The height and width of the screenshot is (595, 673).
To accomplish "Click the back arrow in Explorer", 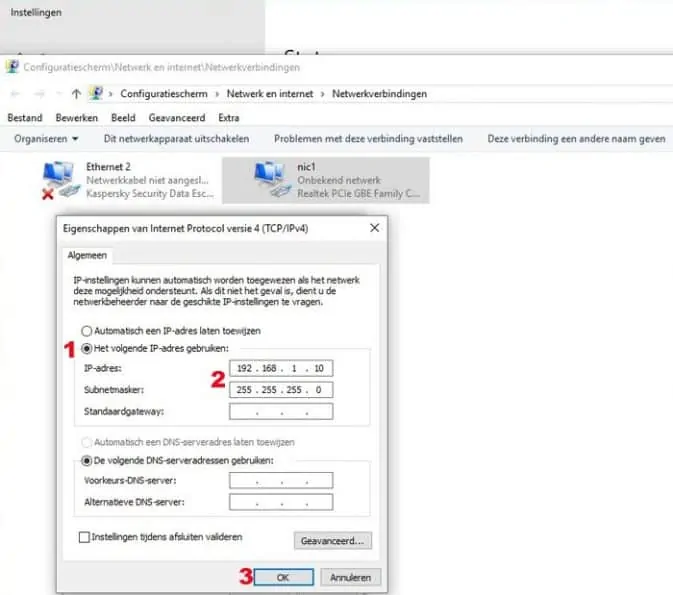I will pos(15,94).
